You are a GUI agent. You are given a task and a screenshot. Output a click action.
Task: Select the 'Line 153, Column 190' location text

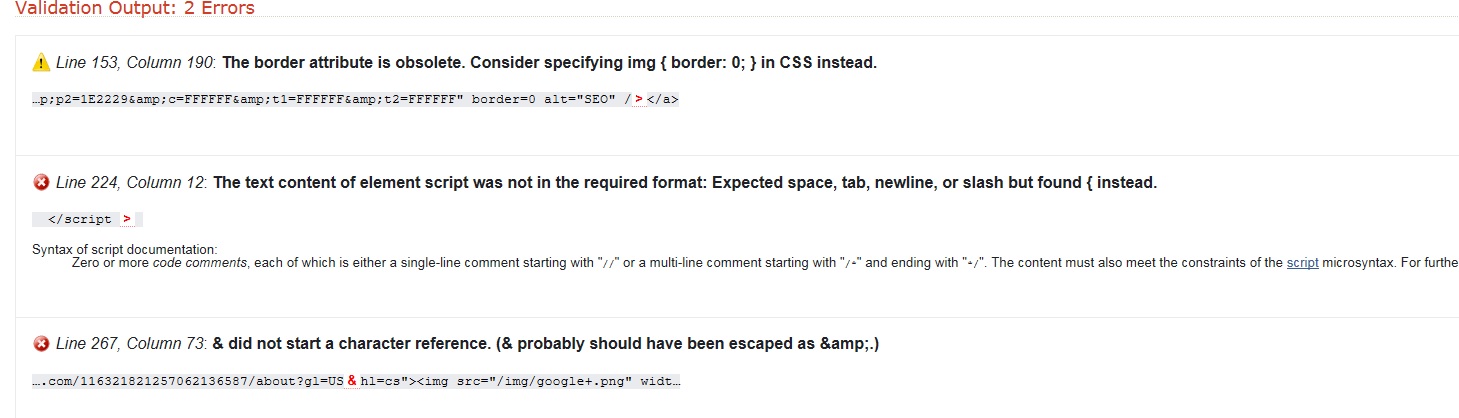[x=136, y=63]
